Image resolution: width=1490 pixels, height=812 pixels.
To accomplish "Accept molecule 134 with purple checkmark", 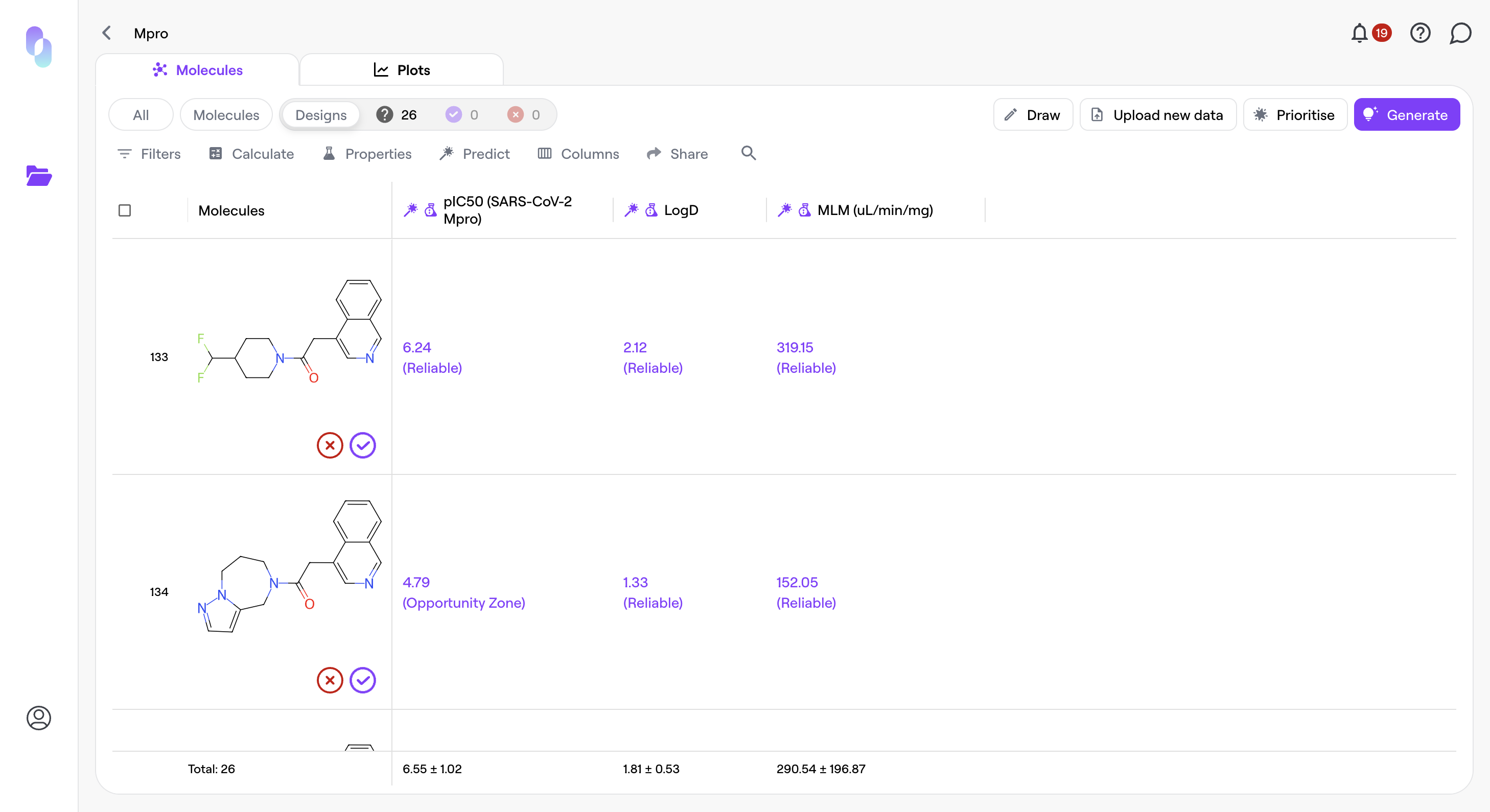I will click(x=363, y=680).
